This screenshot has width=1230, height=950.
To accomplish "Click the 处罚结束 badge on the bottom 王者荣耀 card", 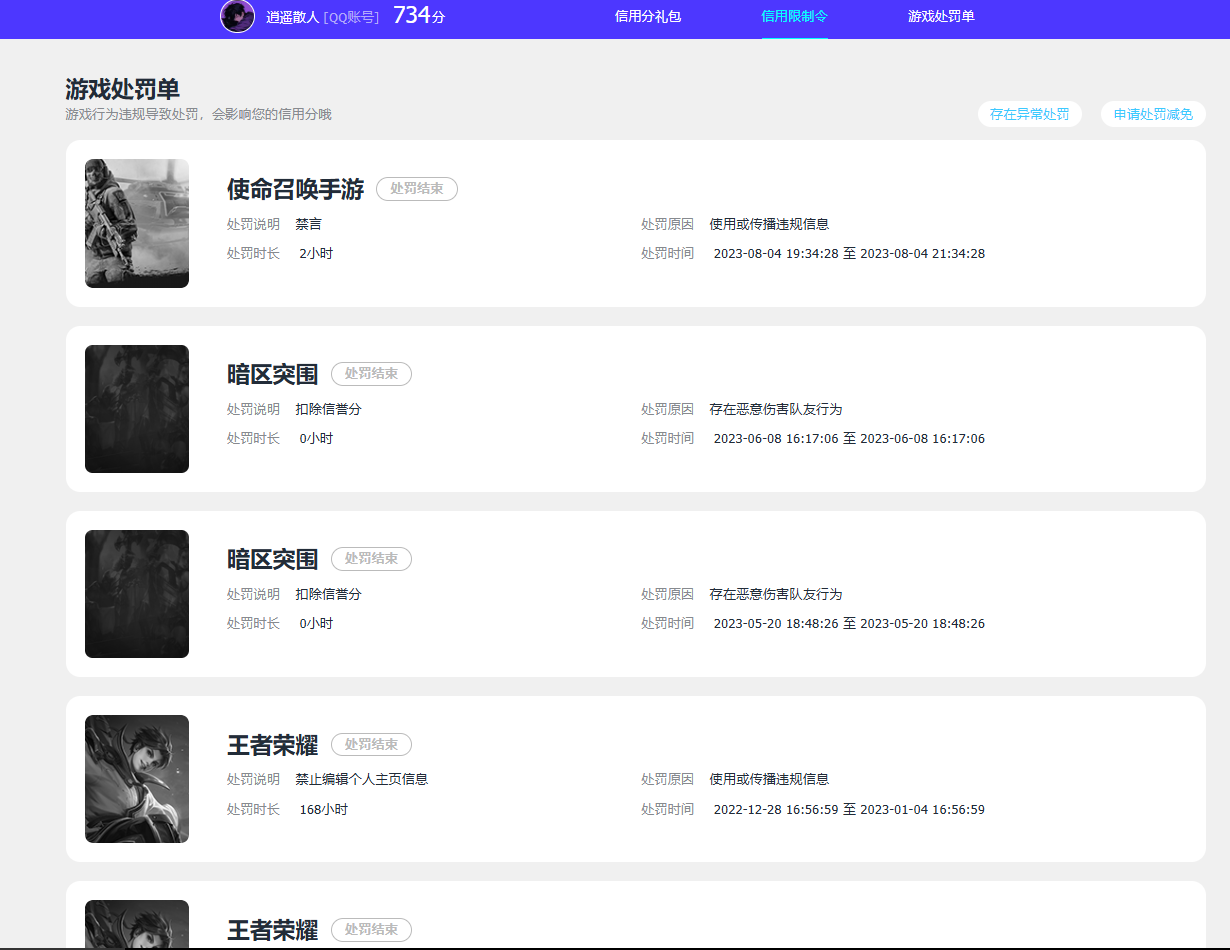I will tap(371, 929).
